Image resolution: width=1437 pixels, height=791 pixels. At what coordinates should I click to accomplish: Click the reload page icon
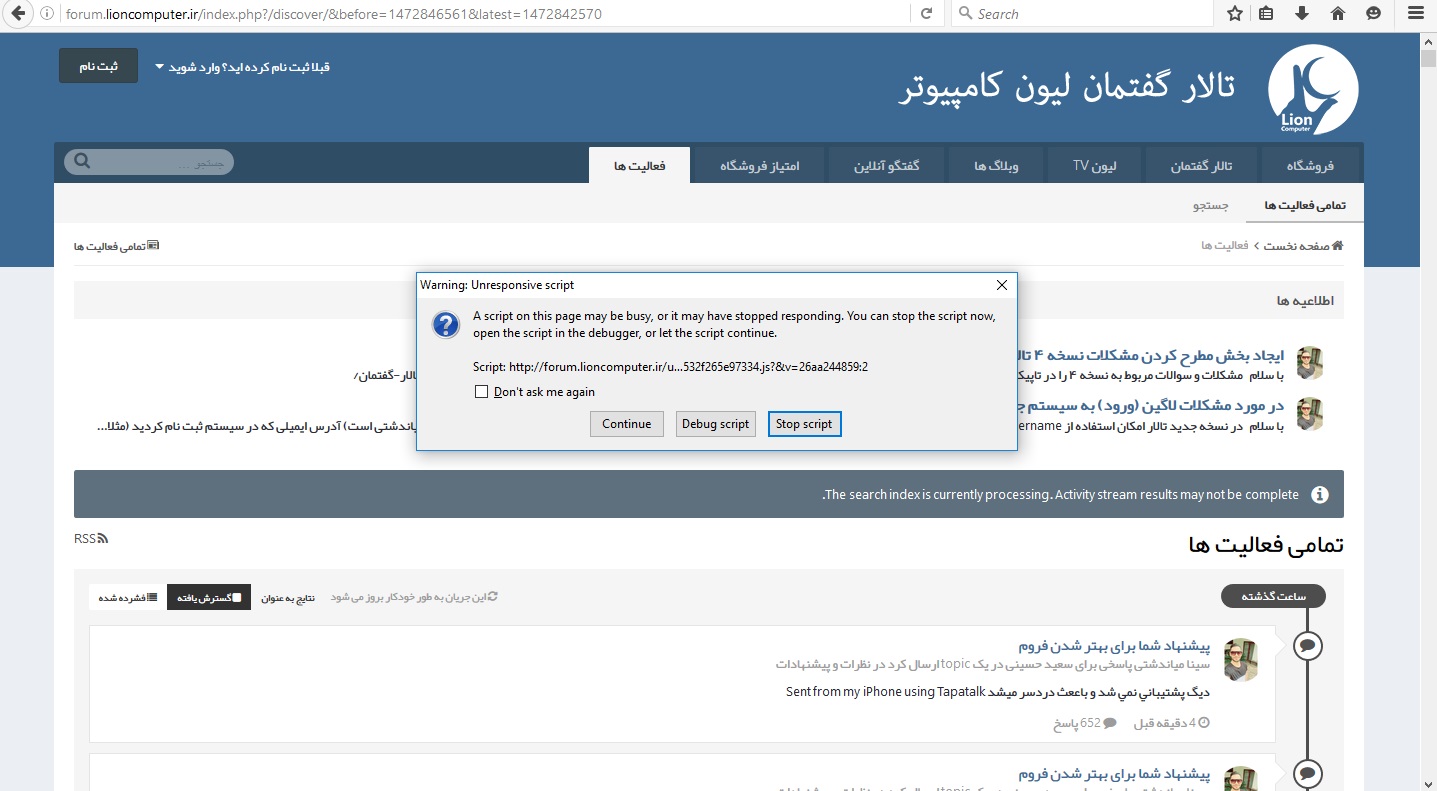926,14
